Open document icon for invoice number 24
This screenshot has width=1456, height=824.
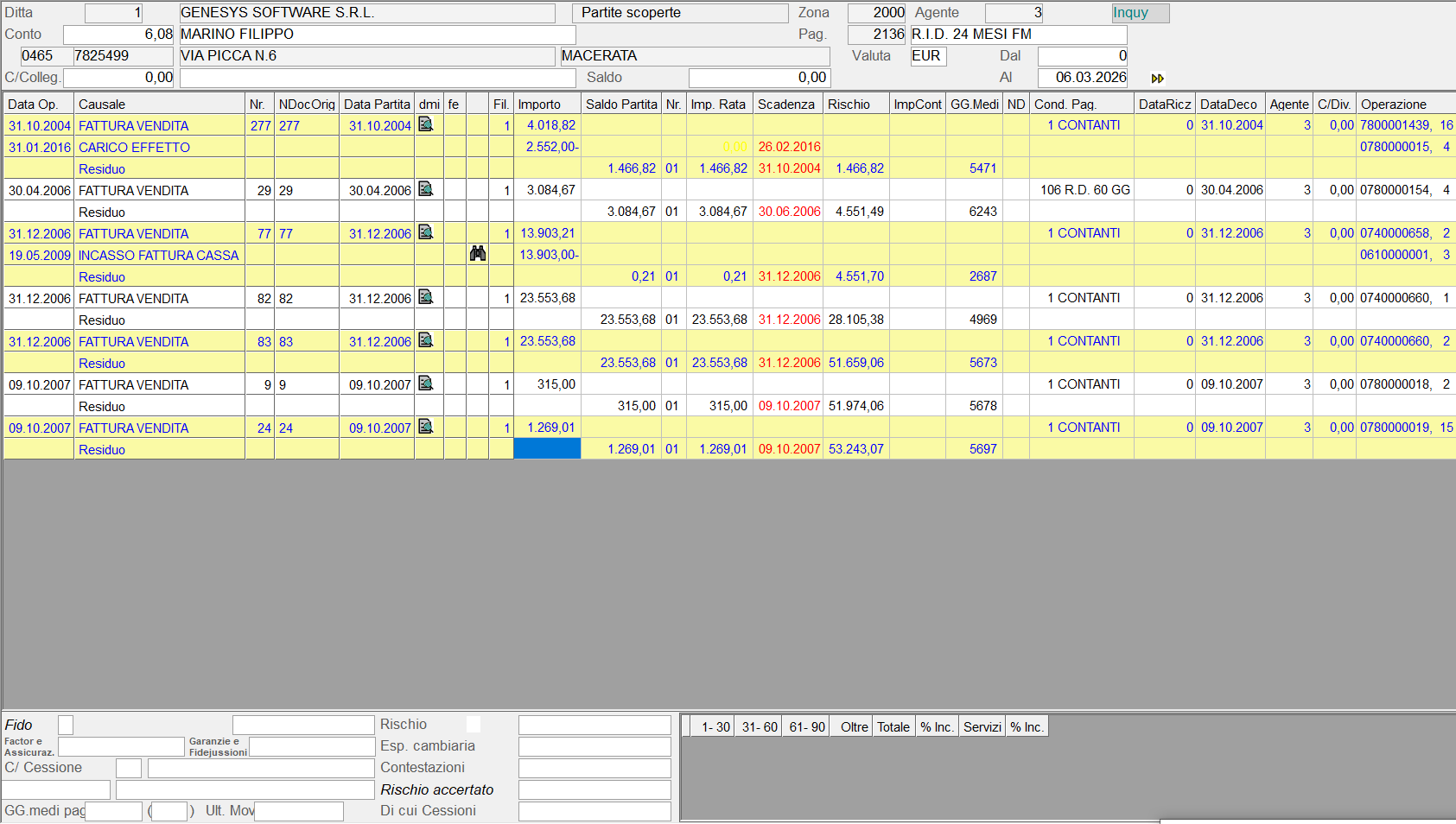425,427
